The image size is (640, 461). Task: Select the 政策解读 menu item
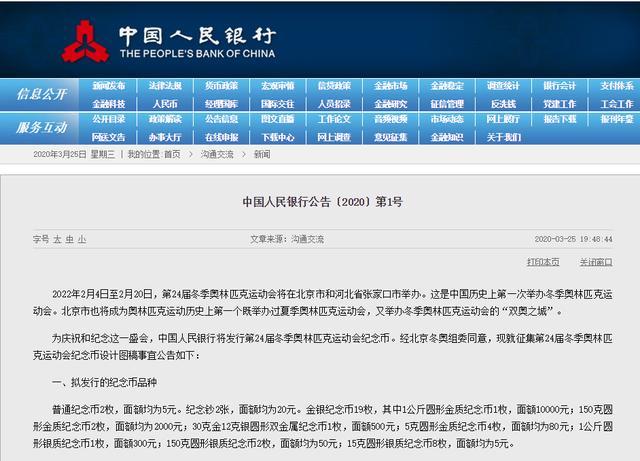click(165, 119)
